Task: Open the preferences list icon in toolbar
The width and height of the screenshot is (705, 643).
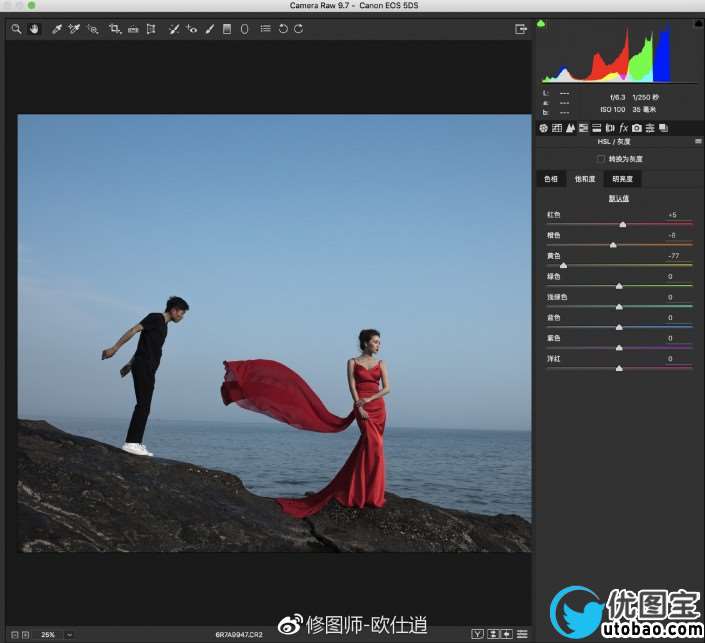Action: pos(265,29)
